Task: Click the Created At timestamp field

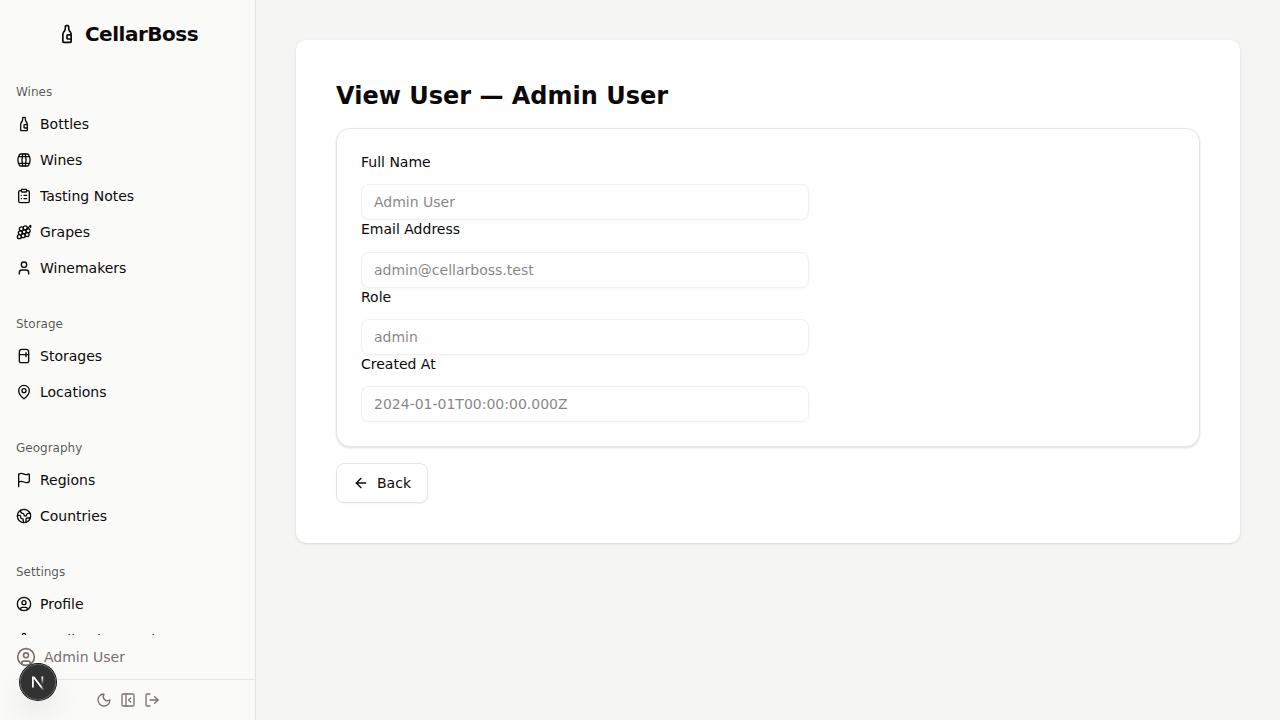Action: (x=584, y=403)
